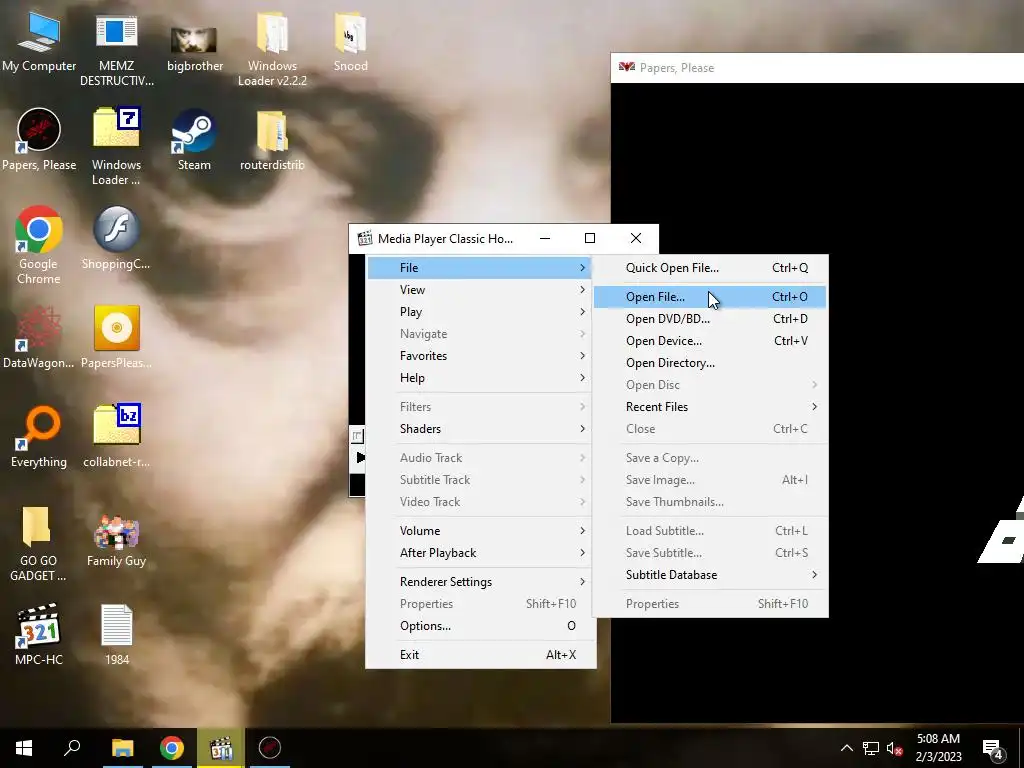Select the routerdistrib folder
The image size is (1024, 768).
[x=272, y=140]
